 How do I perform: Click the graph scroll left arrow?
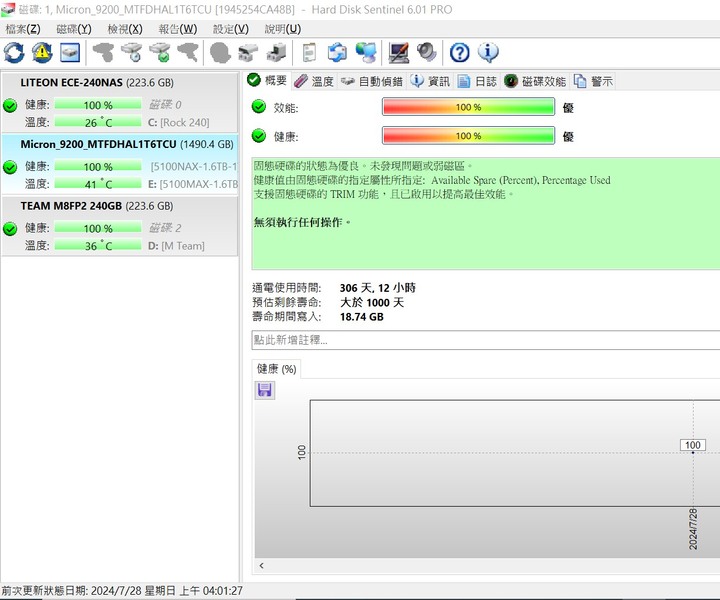261,566
